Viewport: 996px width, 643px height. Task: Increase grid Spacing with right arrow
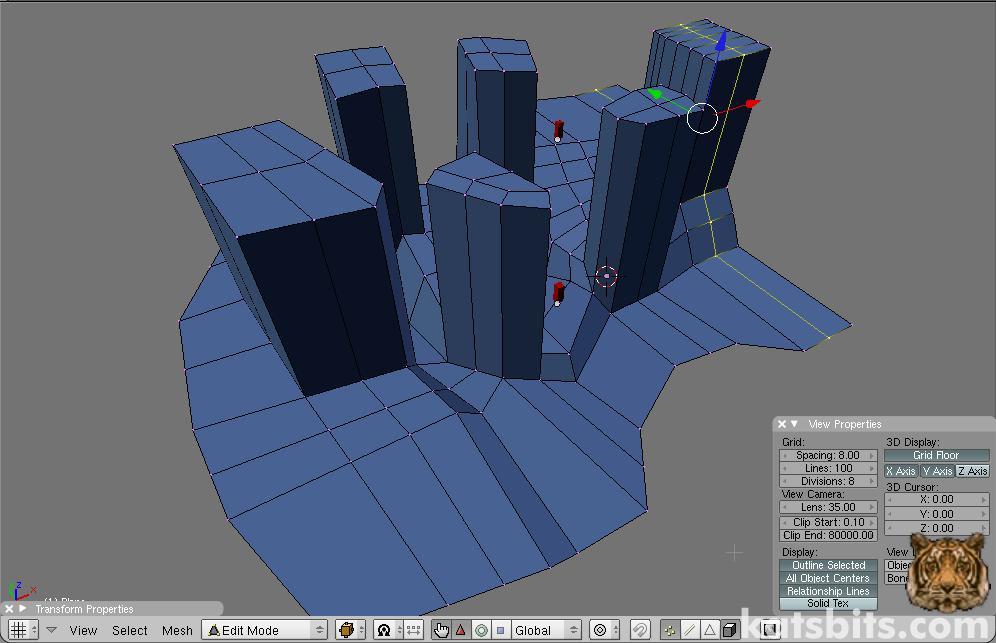872,456
